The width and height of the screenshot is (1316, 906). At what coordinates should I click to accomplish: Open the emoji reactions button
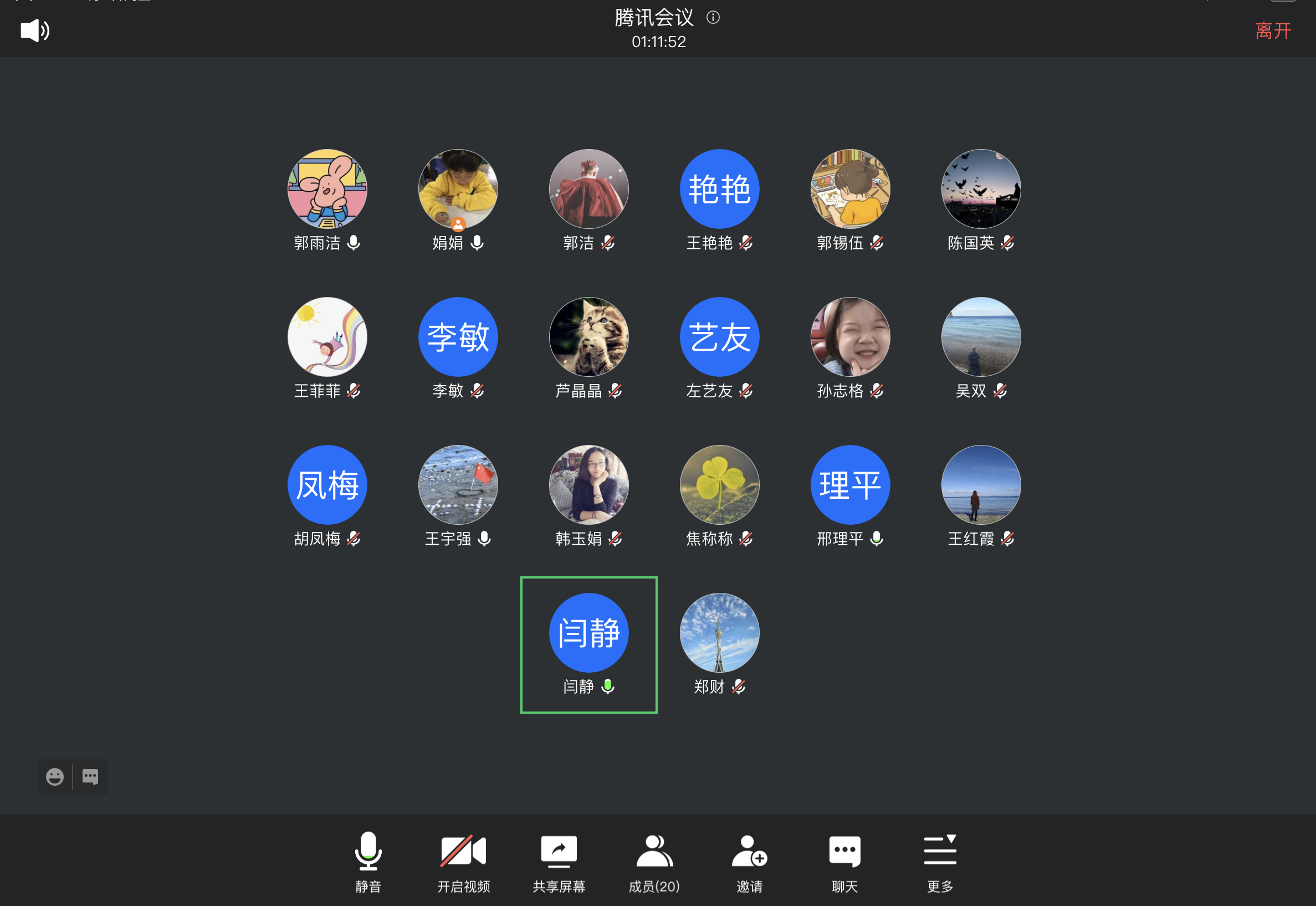click(x=55, y=776)
